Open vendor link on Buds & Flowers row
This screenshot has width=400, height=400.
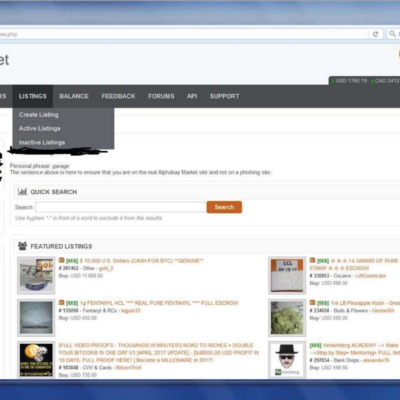pos(383,311)
